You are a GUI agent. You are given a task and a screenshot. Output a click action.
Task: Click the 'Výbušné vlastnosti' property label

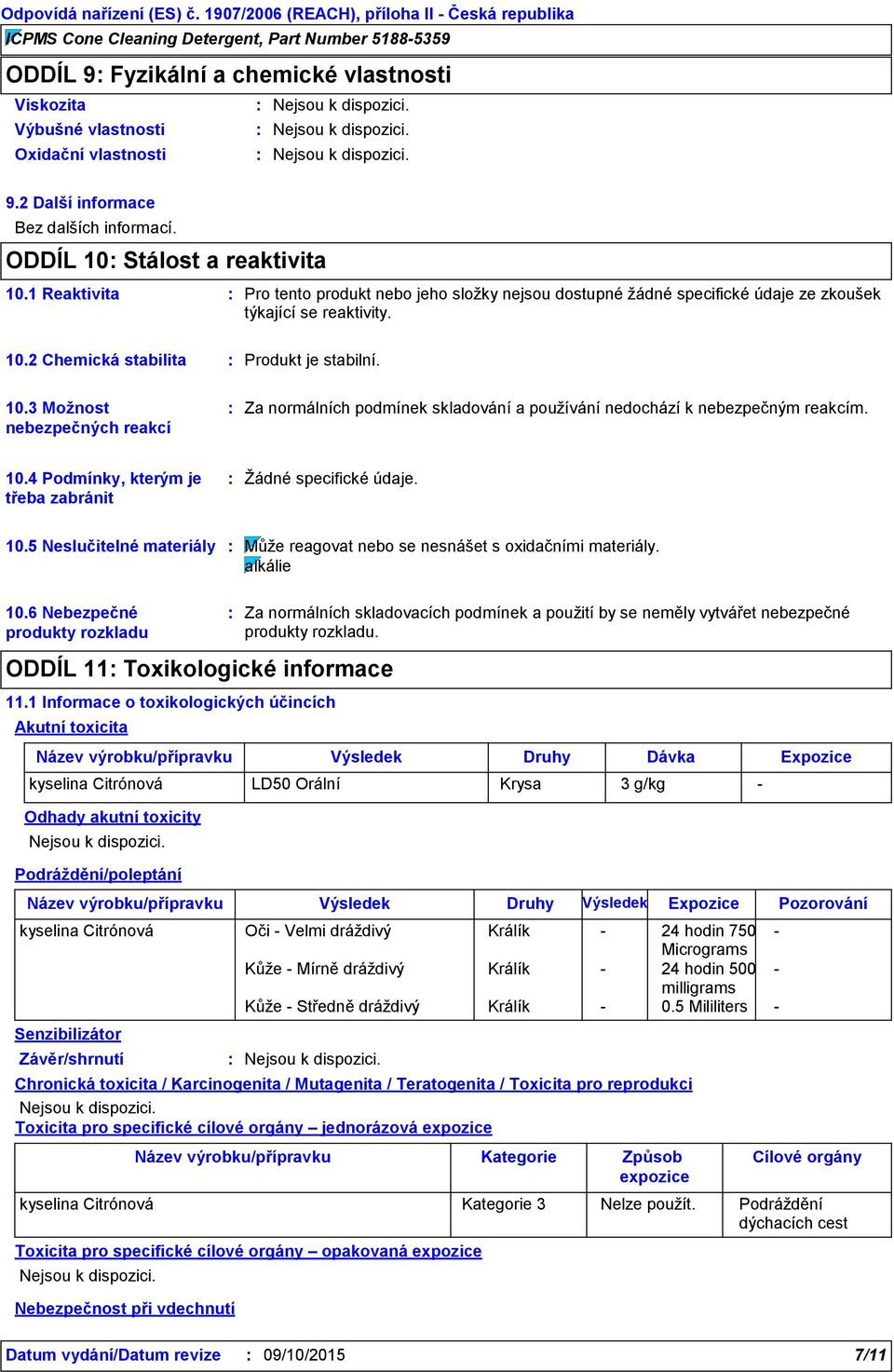click(x=89, y=129)
